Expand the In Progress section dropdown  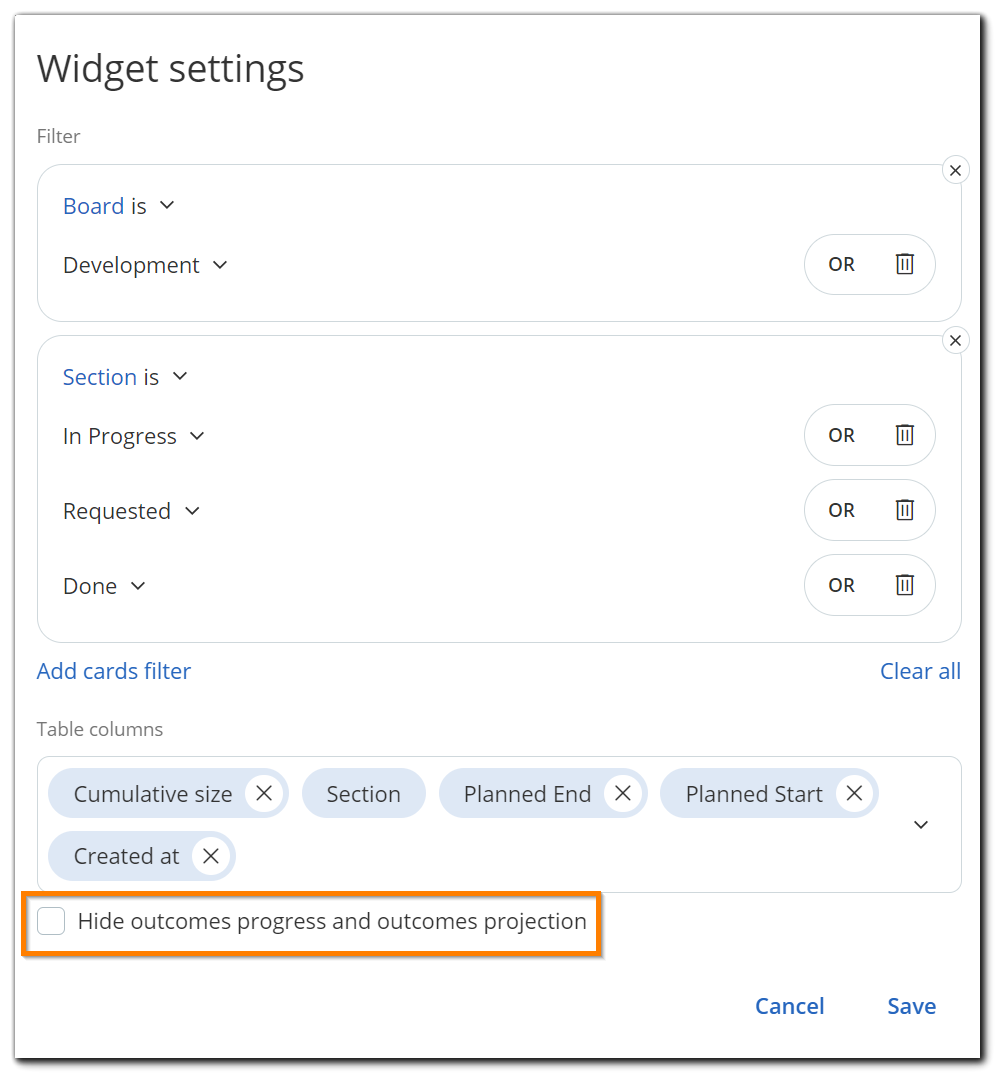(x=134, y=436)
